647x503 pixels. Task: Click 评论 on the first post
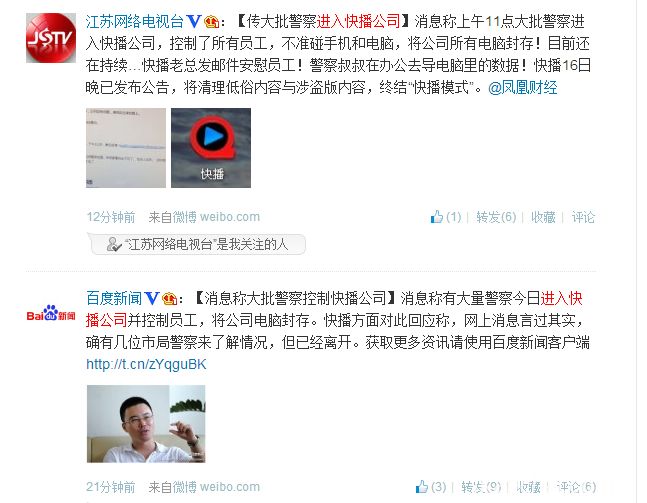click(x=583, y=217)
